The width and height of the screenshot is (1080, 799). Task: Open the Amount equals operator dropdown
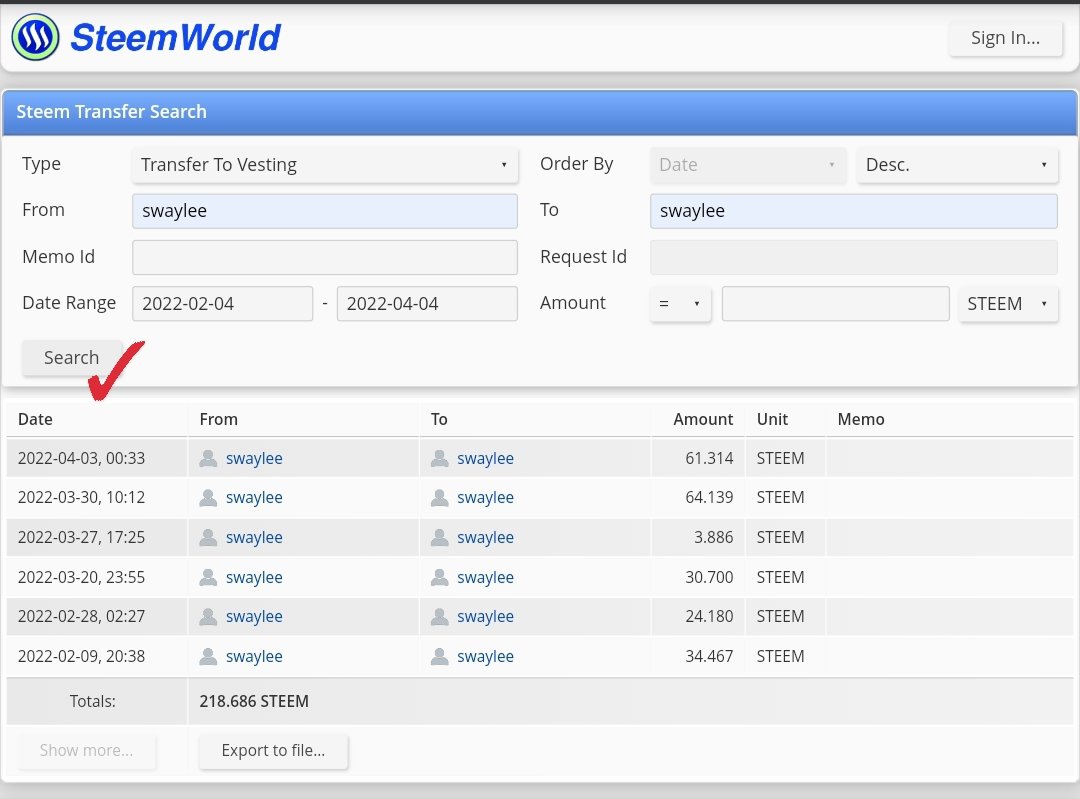tap(680, 304)
